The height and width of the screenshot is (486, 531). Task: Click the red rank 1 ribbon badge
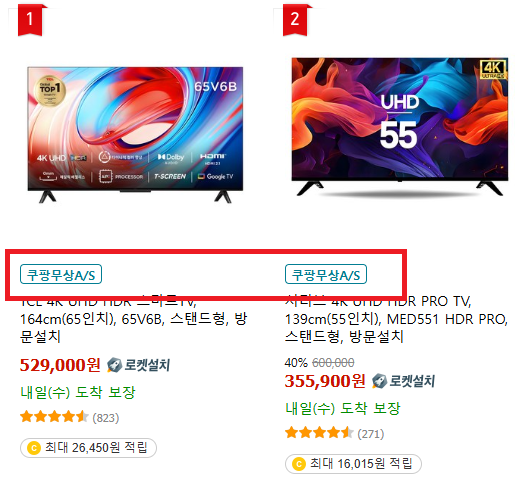click(x=30, y=19)
